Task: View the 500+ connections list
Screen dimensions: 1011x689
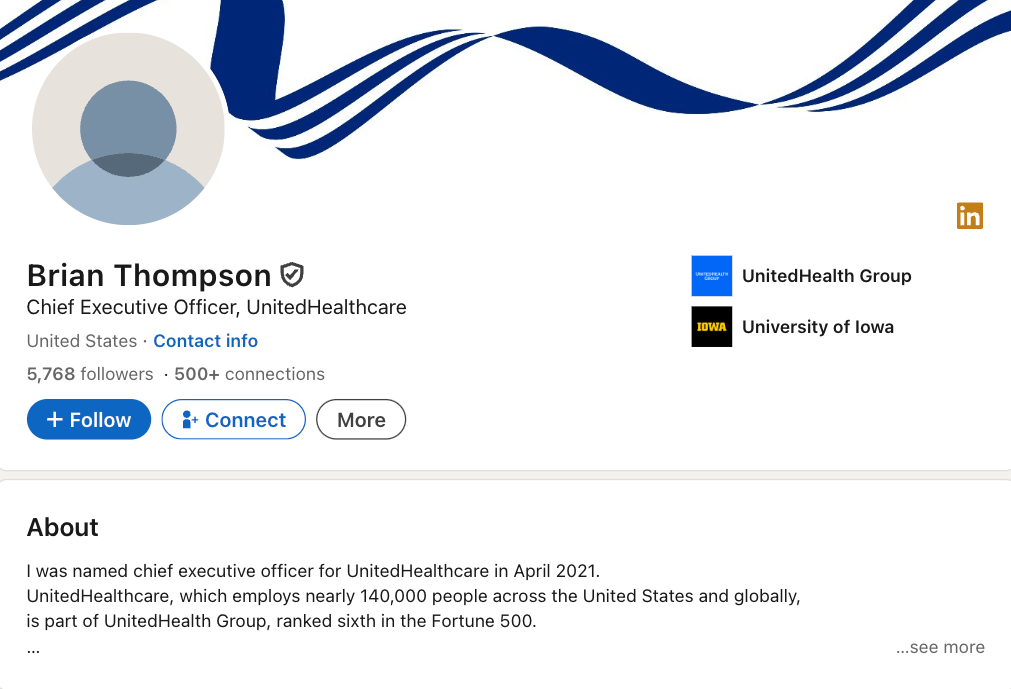Action: pyautogui.click(x=250, y=374)
